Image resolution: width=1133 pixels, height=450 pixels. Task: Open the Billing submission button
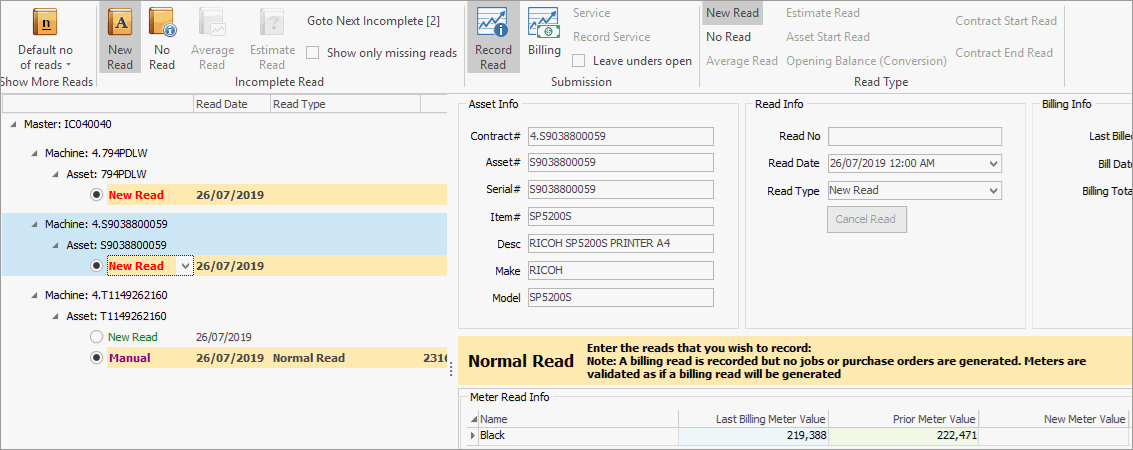(544, 33)
